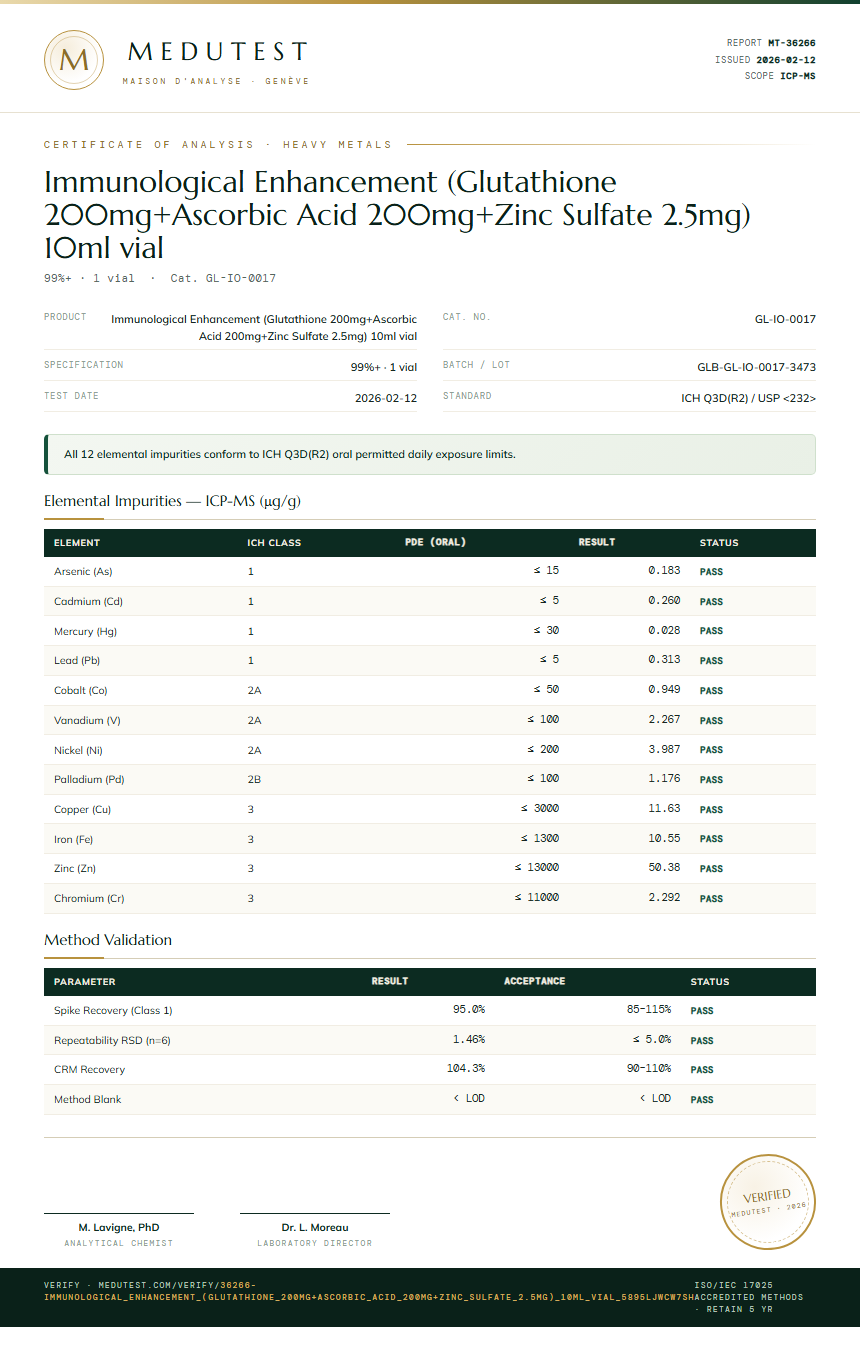The image size is (860, 1357).
Task: Click the Verified Medutest 2026 gold seal
Action: pyautogui.click(x=768, y=1201)
